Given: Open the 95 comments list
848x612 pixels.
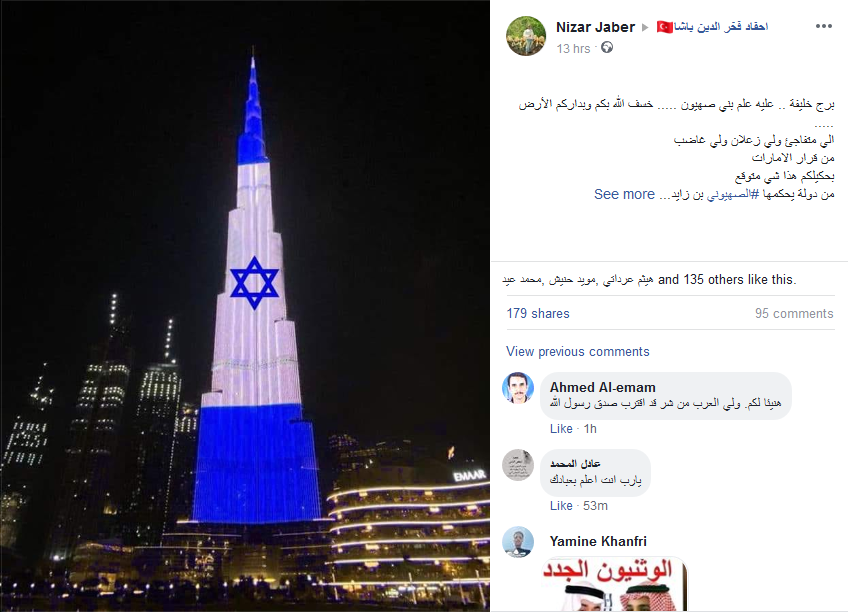Looking at the screenshot, I should tap(794, 314).
